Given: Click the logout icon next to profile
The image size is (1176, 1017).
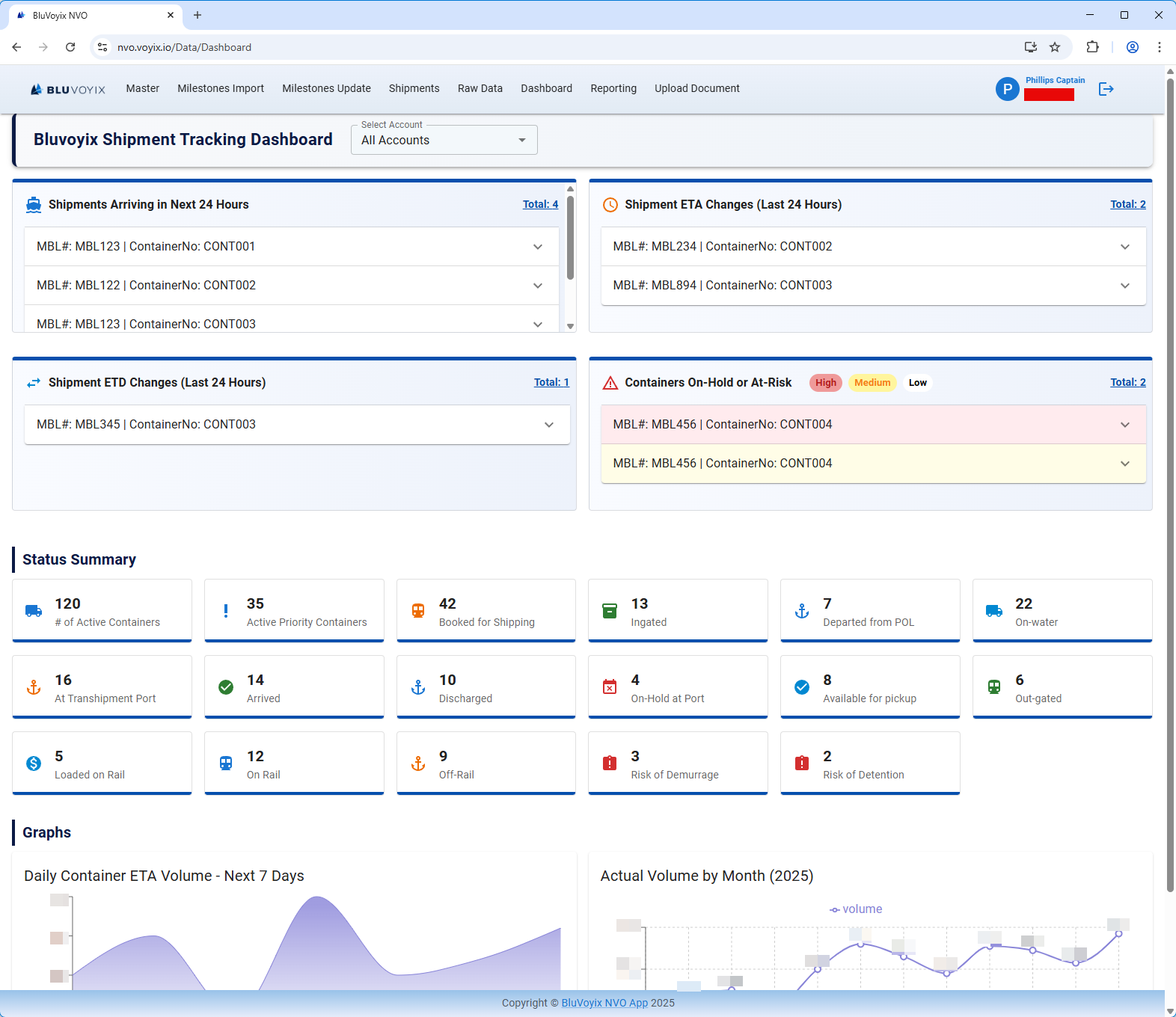Looking at the screenshot, I should point(1106,89).
